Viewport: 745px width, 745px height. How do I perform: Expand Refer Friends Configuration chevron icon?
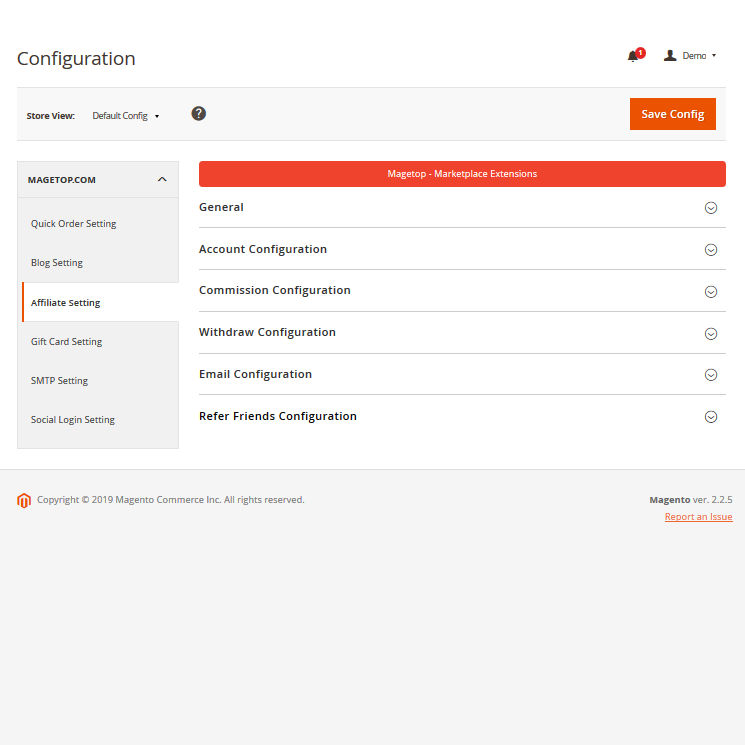(x=711, y=417)
